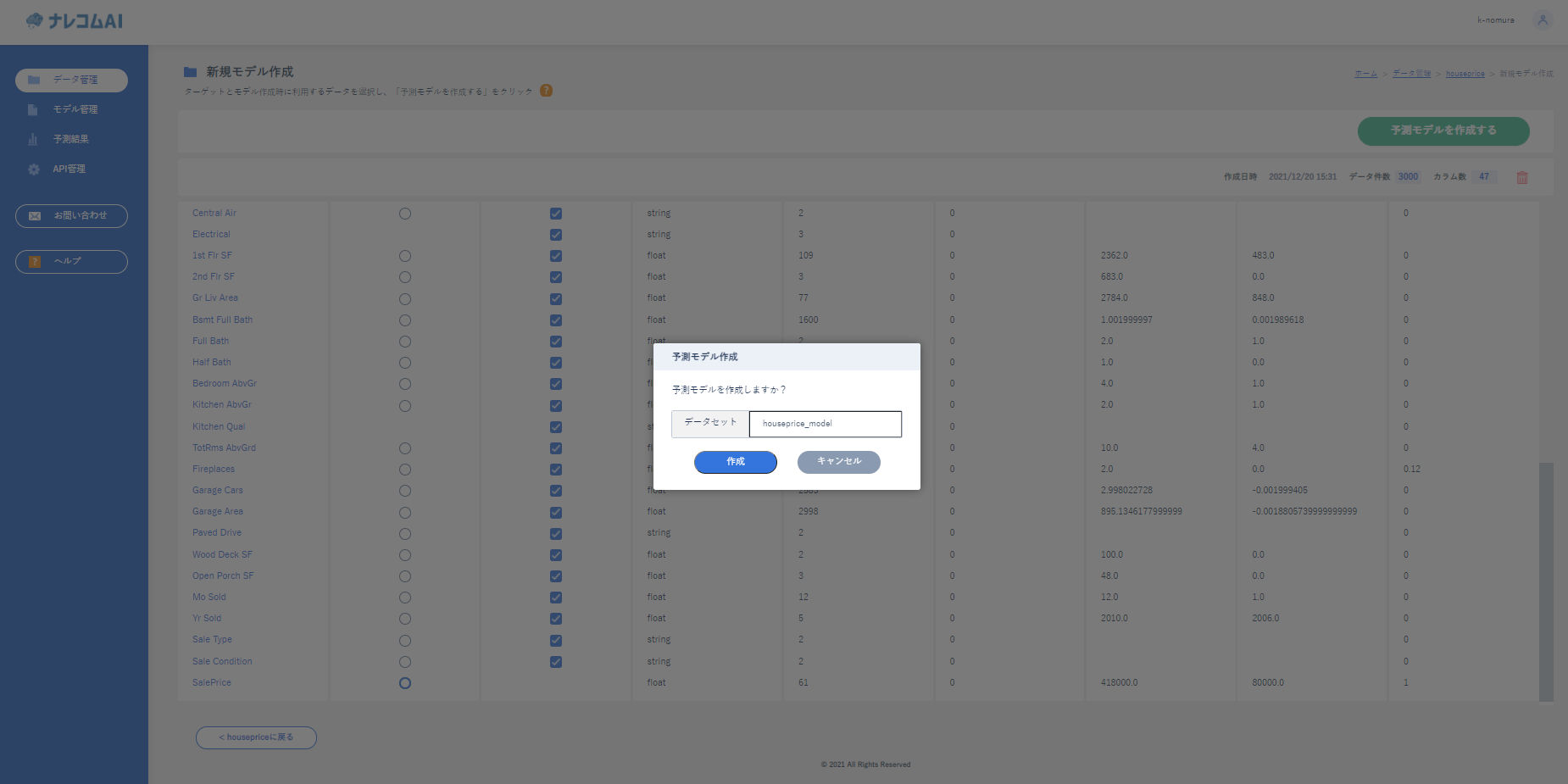Click the Bsmt Full Bath column name
The height and width of the screenshot is (784, 1568).
(222, 320)
